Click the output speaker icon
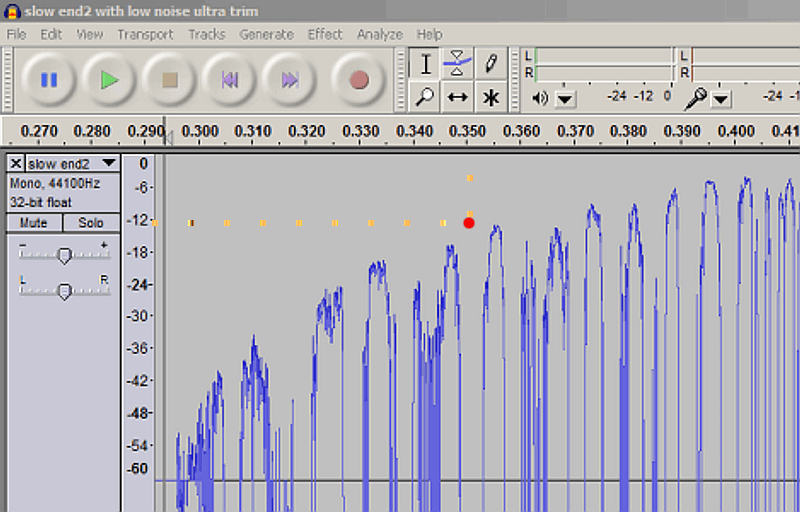 (540, 98)
